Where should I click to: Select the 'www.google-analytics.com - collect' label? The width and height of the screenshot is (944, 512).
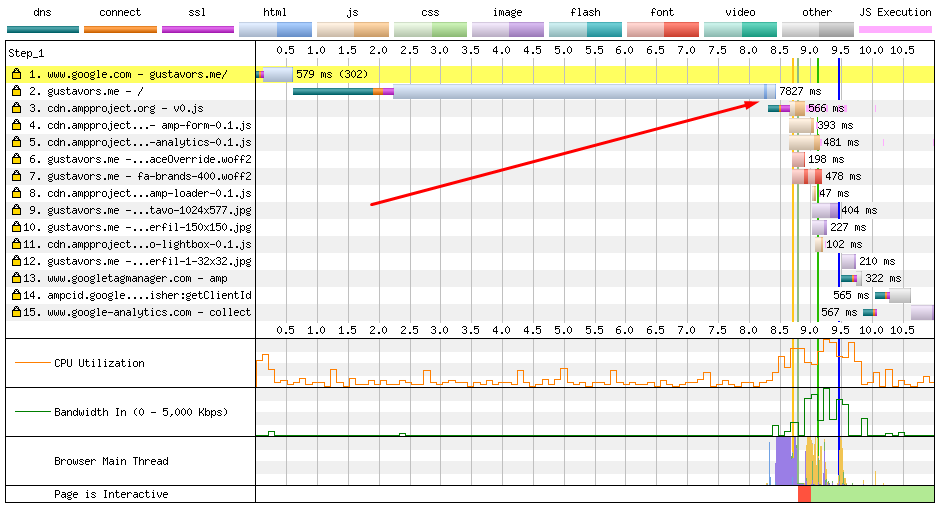149,312
